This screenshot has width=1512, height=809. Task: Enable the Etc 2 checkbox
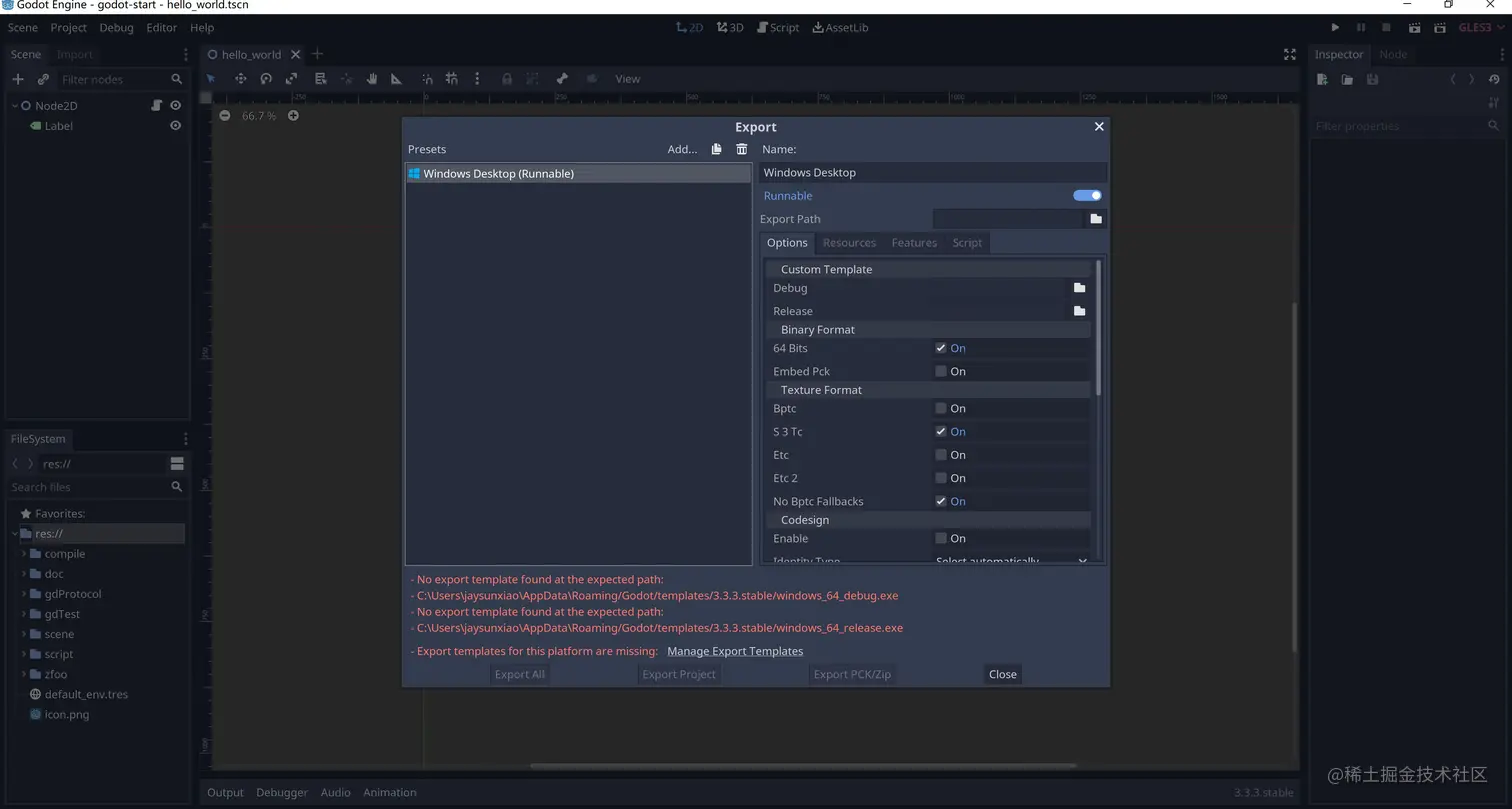pos(941,478)
